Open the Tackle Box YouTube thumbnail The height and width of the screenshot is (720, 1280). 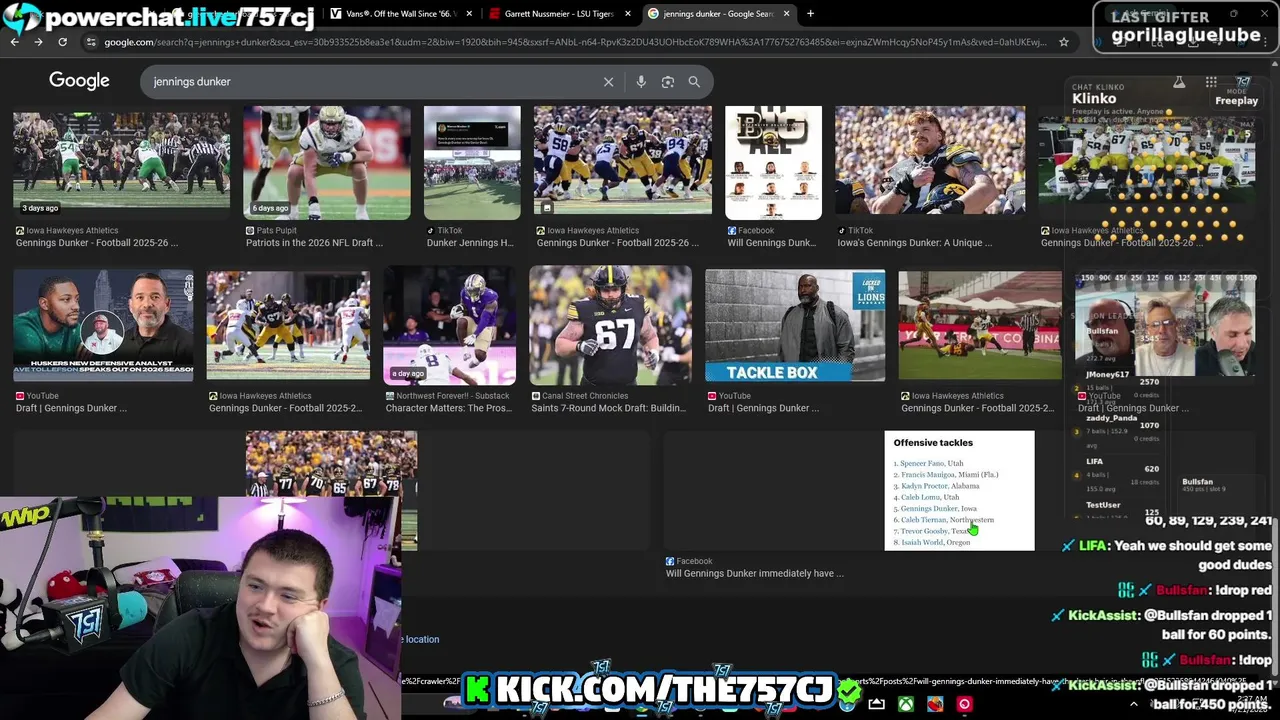795,326
